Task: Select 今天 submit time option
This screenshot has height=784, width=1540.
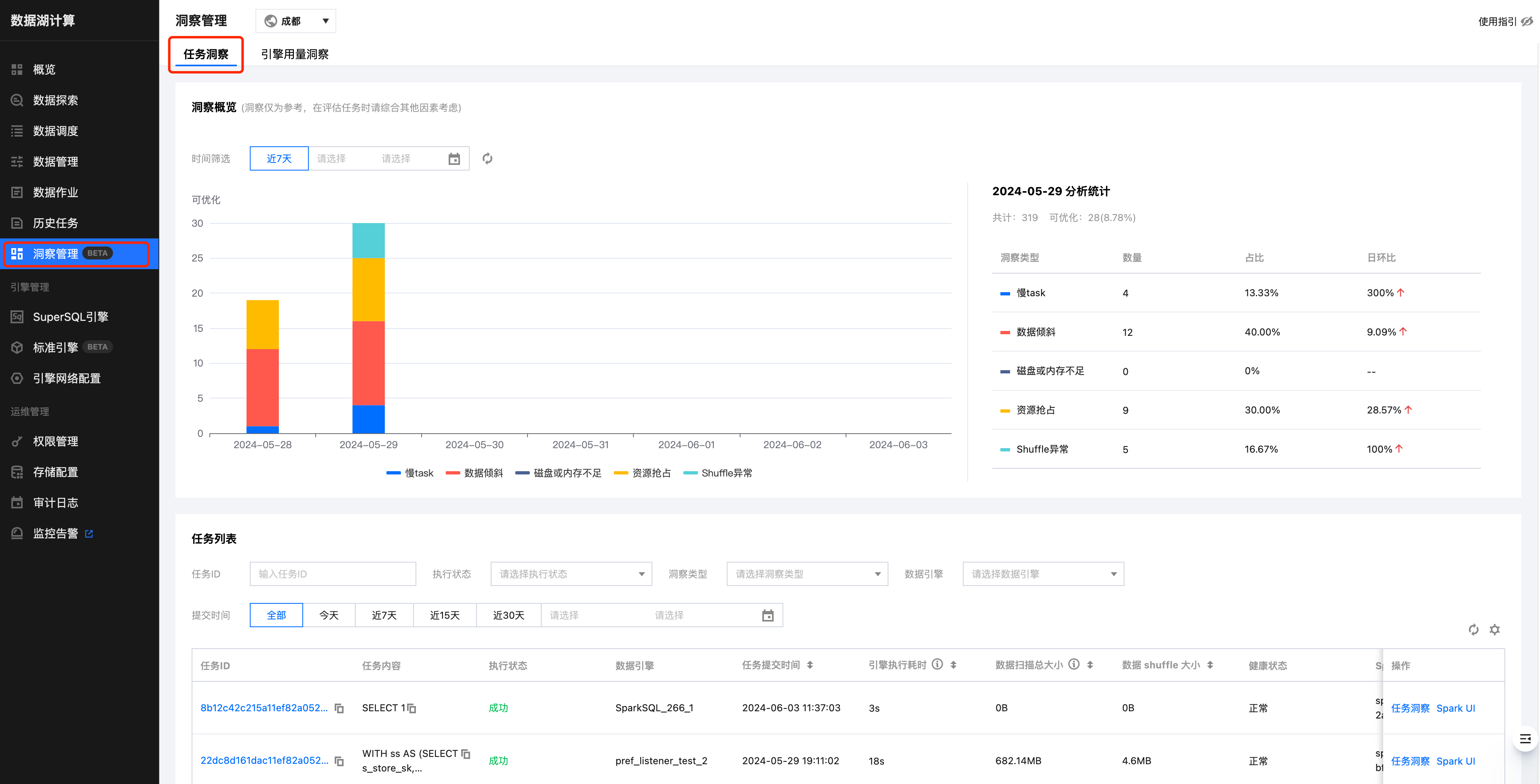Action: [329, 615]
